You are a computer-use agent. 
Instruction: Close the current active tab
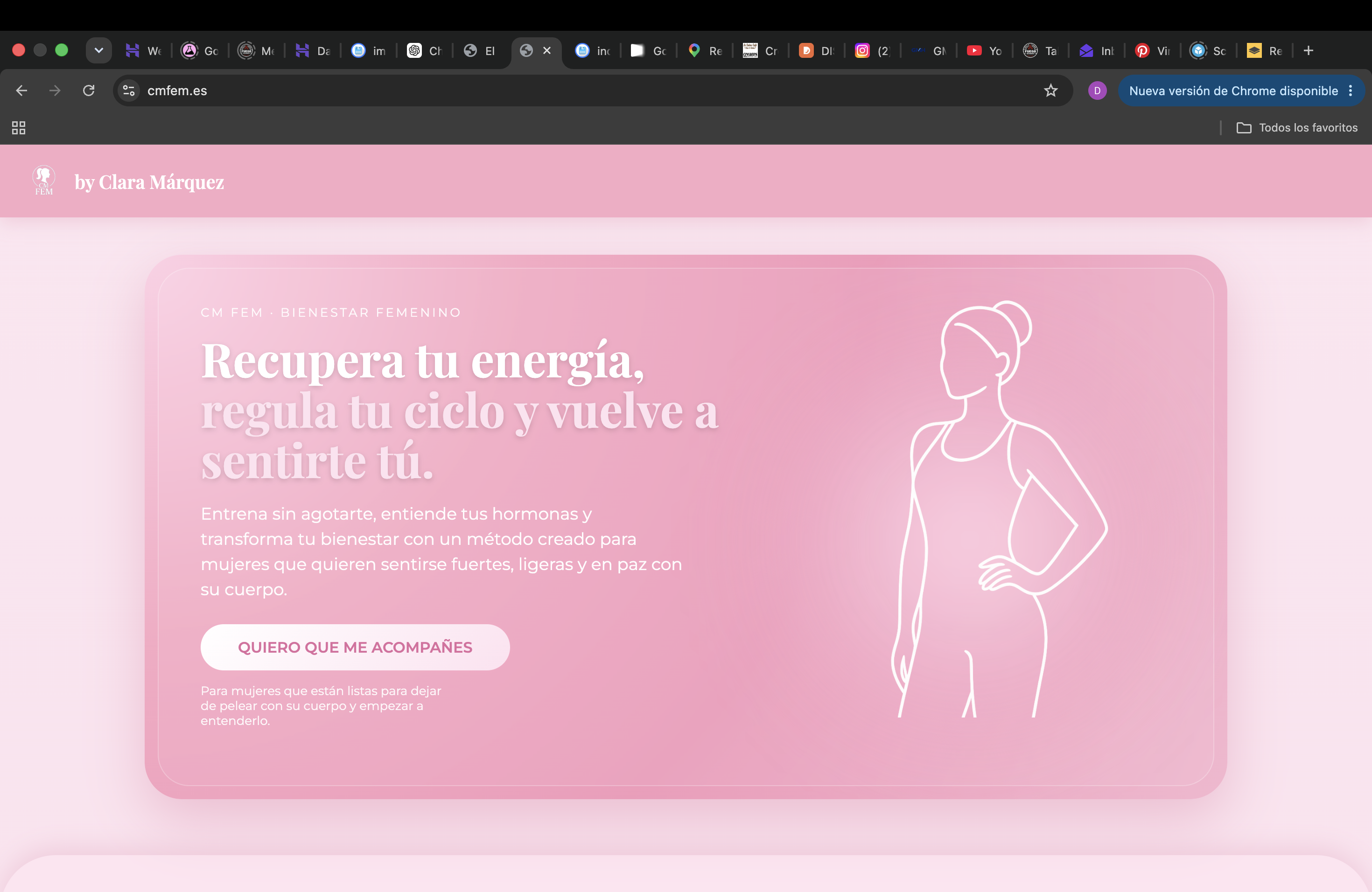[547, 51]
